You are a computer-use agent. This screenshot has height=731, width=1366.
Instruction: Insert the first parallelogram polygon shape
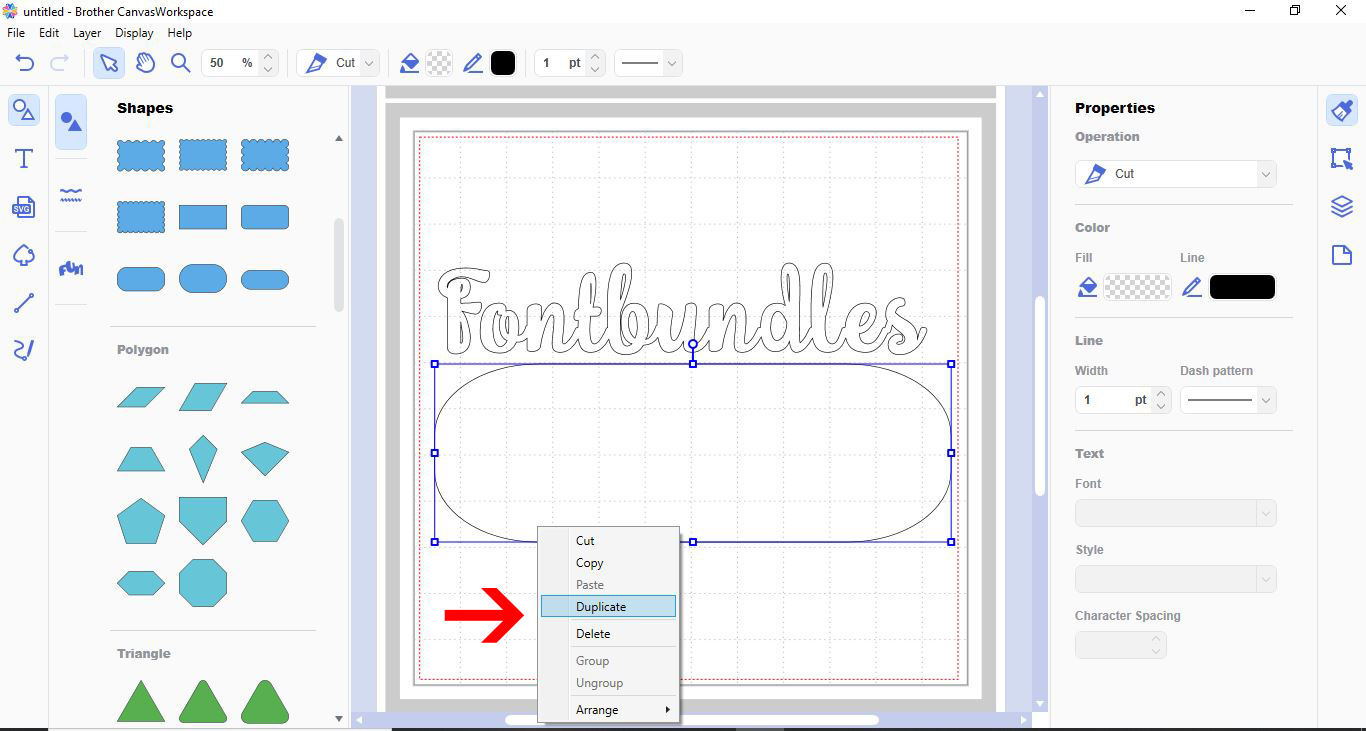141,397
